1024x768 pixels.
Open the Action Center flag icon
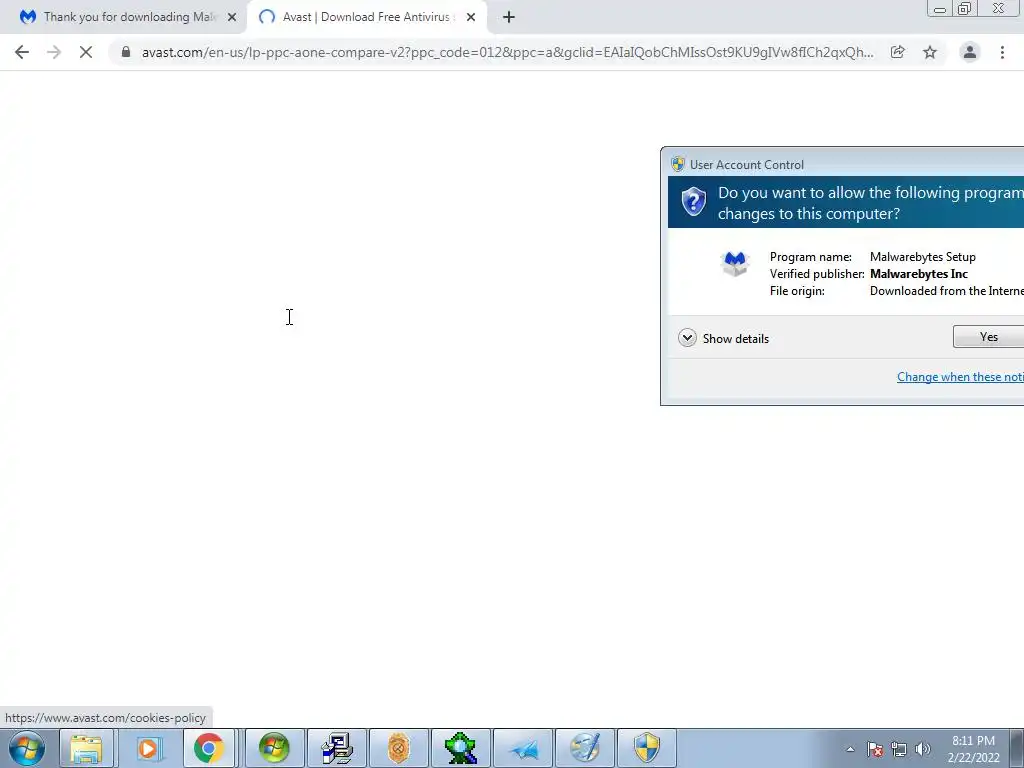(x=875, y=749)
